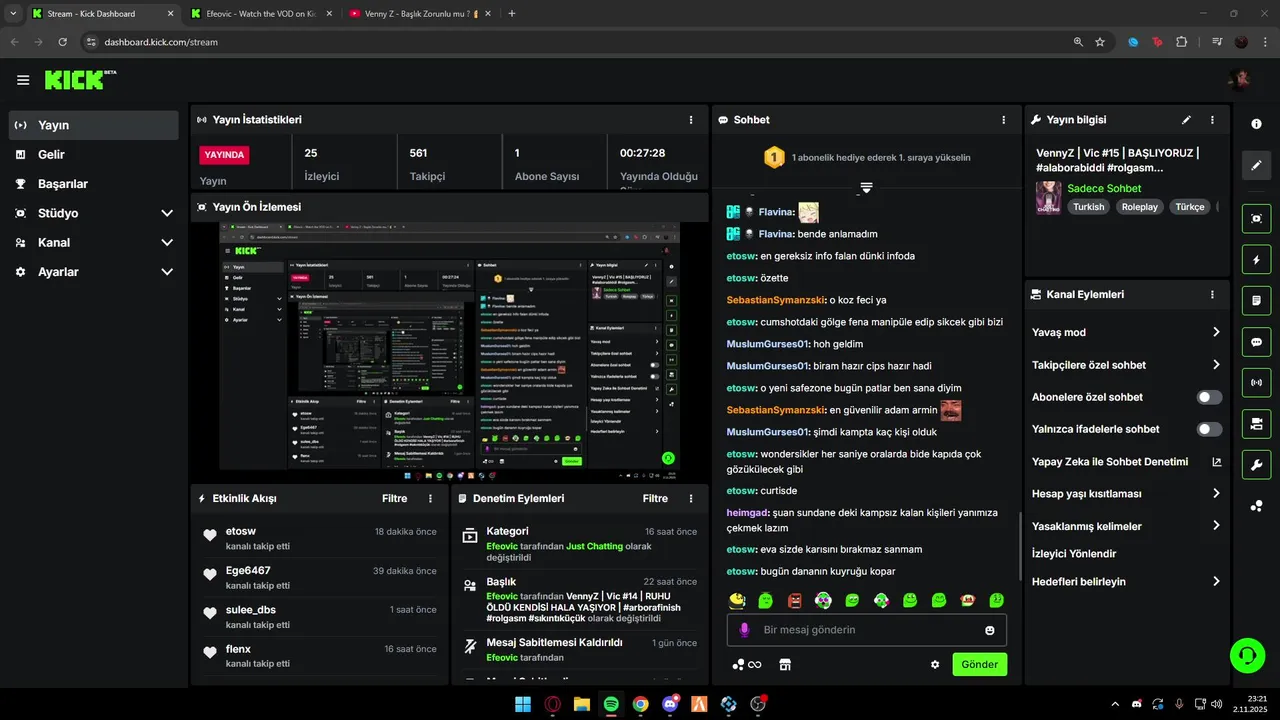
Task: Open a new browser tab
Action: point(512,14)
